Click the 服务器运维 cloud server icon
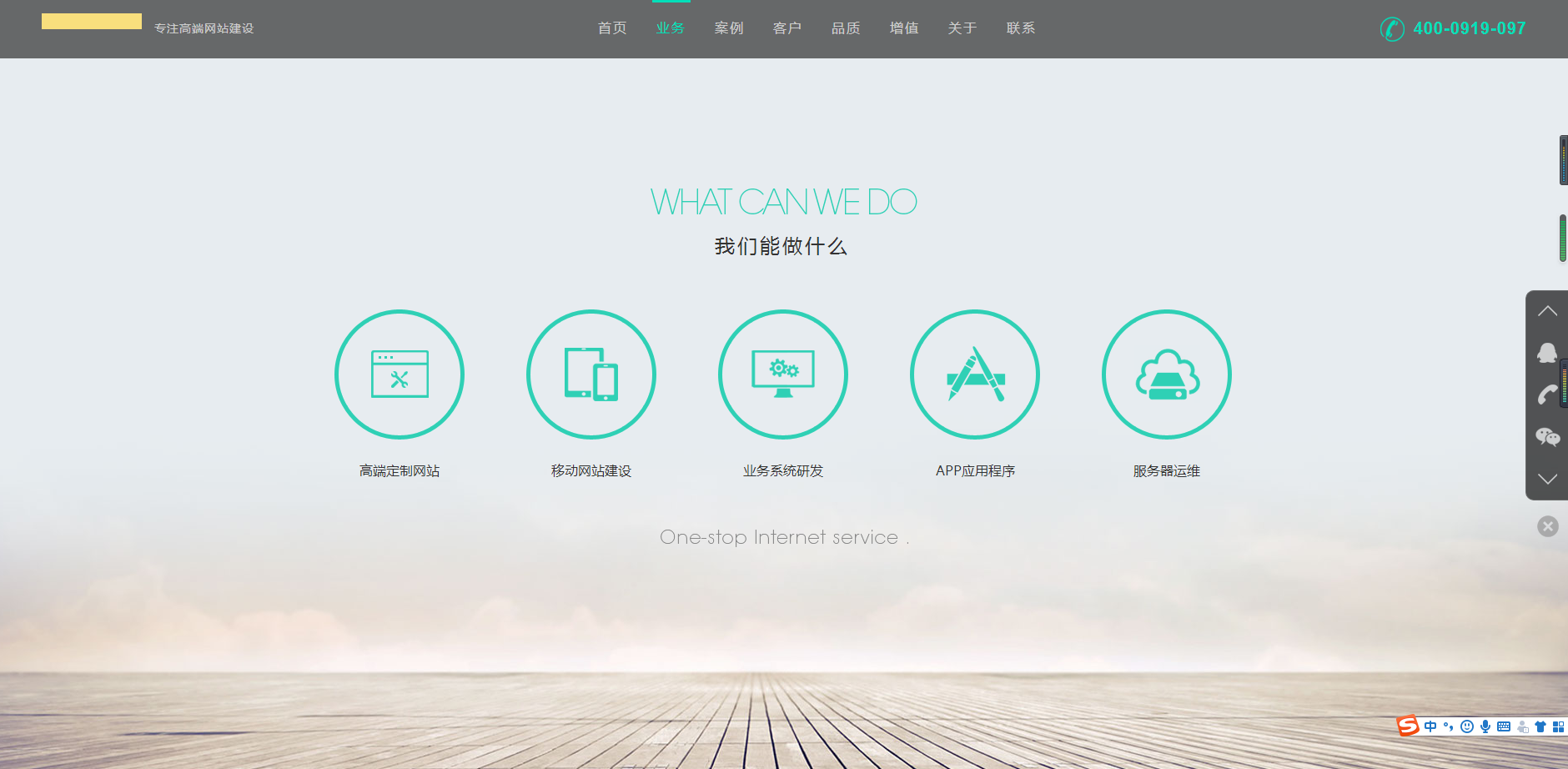1568x769 pixels. click(1167, 374)
